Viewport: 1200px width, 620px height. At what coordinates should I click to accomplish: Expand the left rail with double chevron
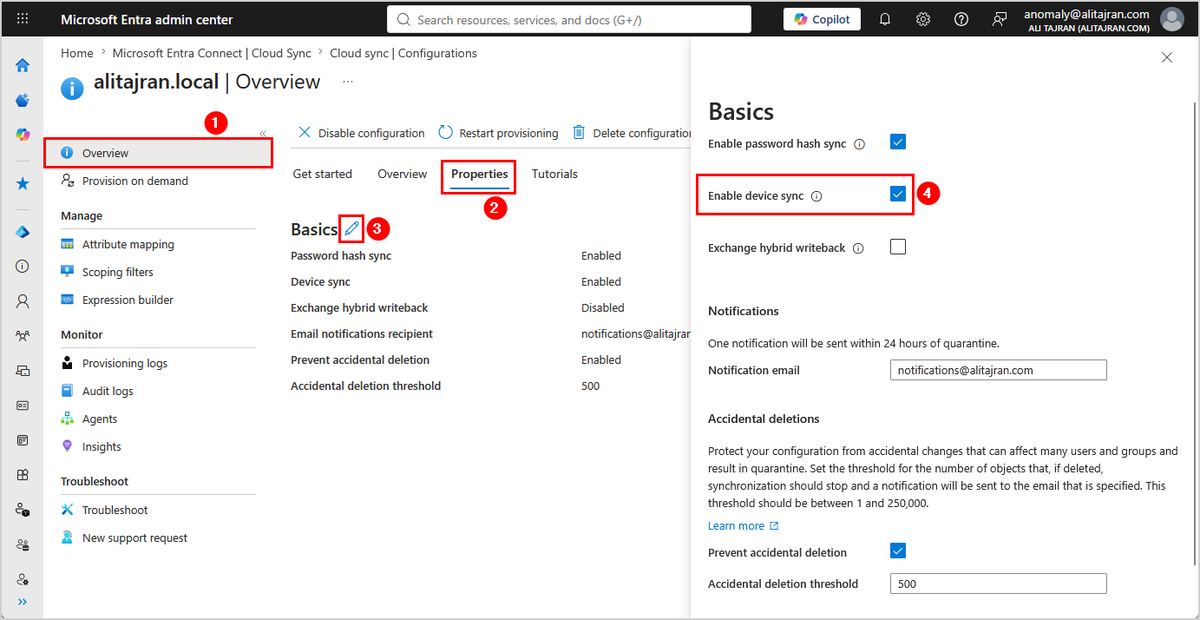click(x=22, y=601)
